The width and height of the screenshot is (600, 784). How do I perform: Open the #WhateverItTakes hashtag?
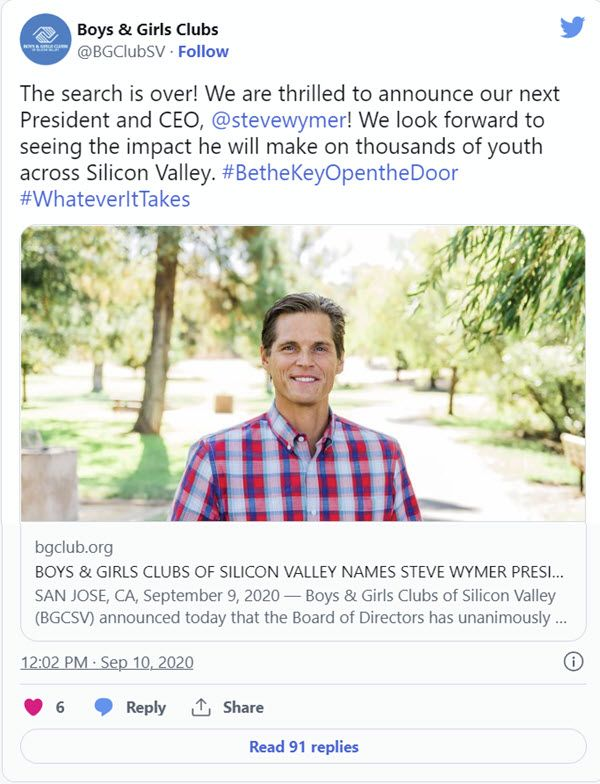(105, 199)
